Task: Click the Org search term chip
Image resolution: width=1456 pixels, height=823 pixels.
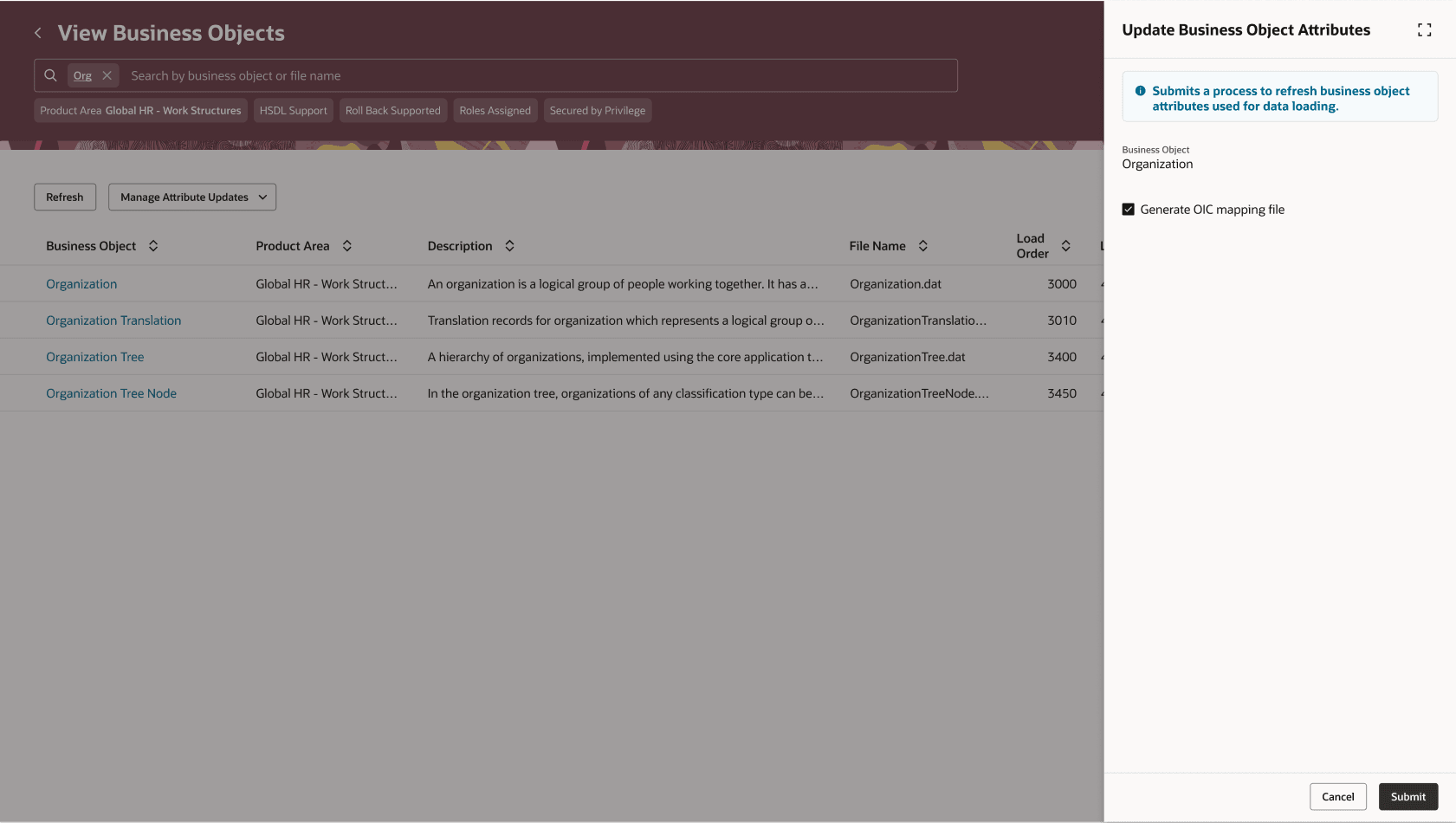Action: click(82, 75)
